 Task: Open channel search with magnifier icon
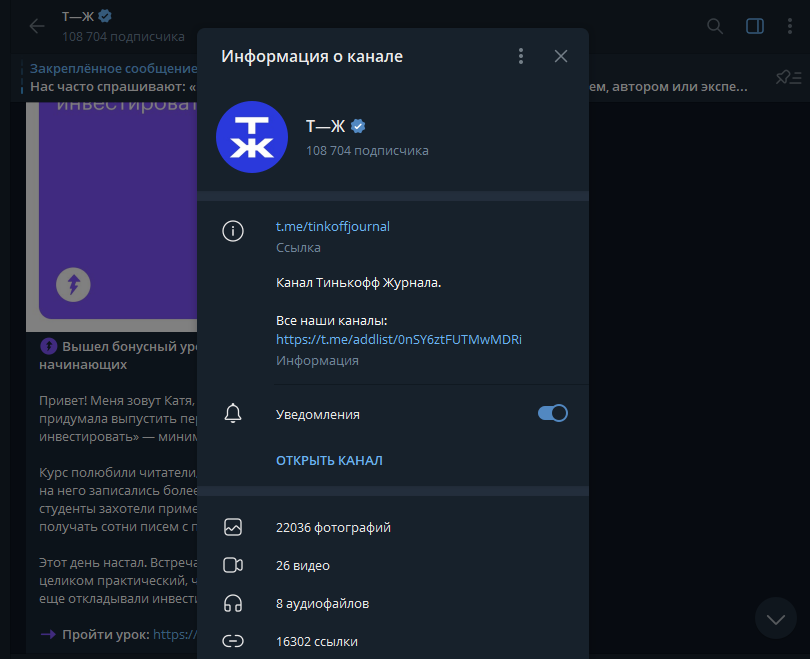(714, 26)
